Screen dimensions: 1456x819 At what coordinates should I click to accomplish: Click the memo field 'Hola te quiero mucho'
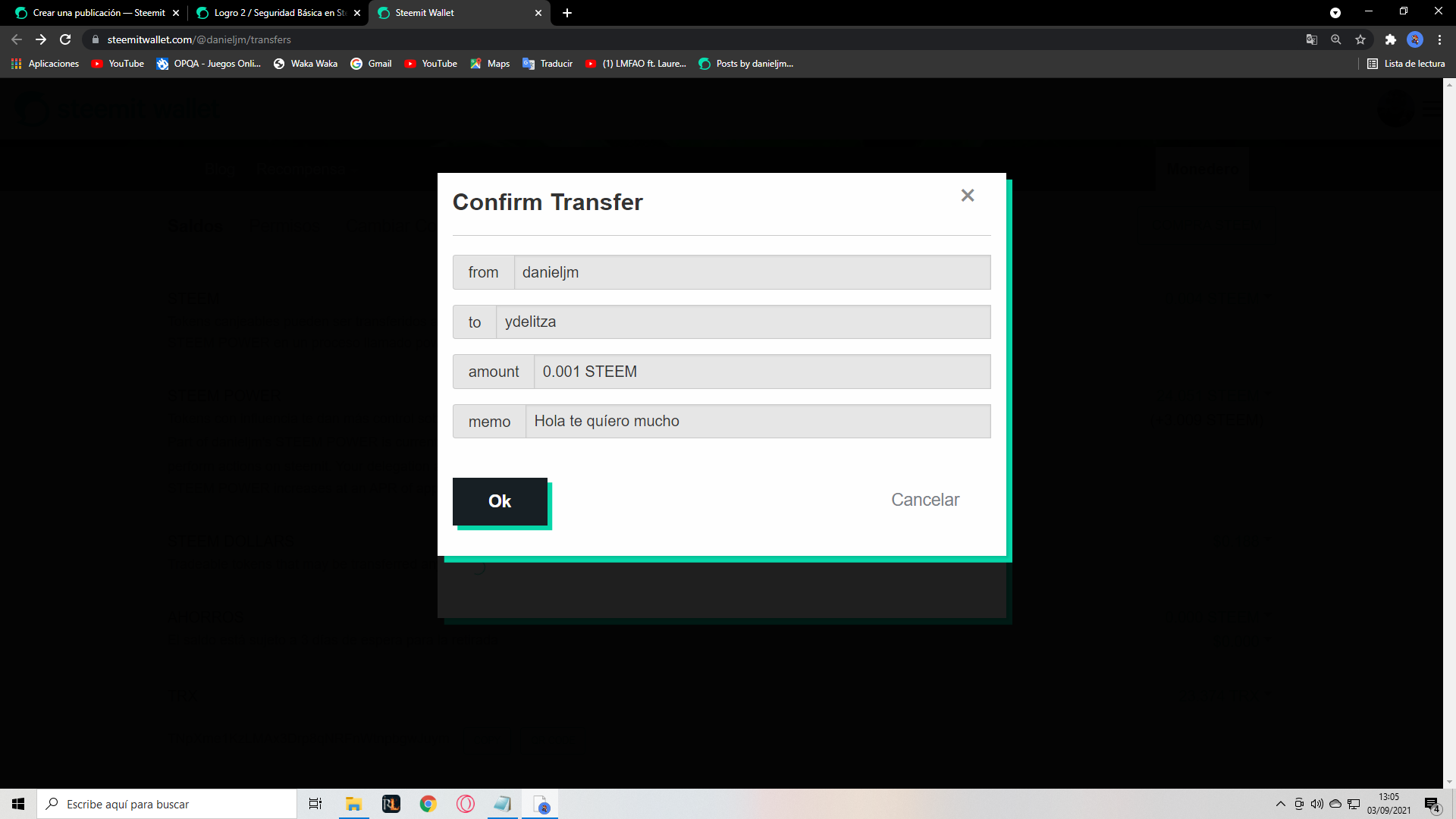(757, 421)
